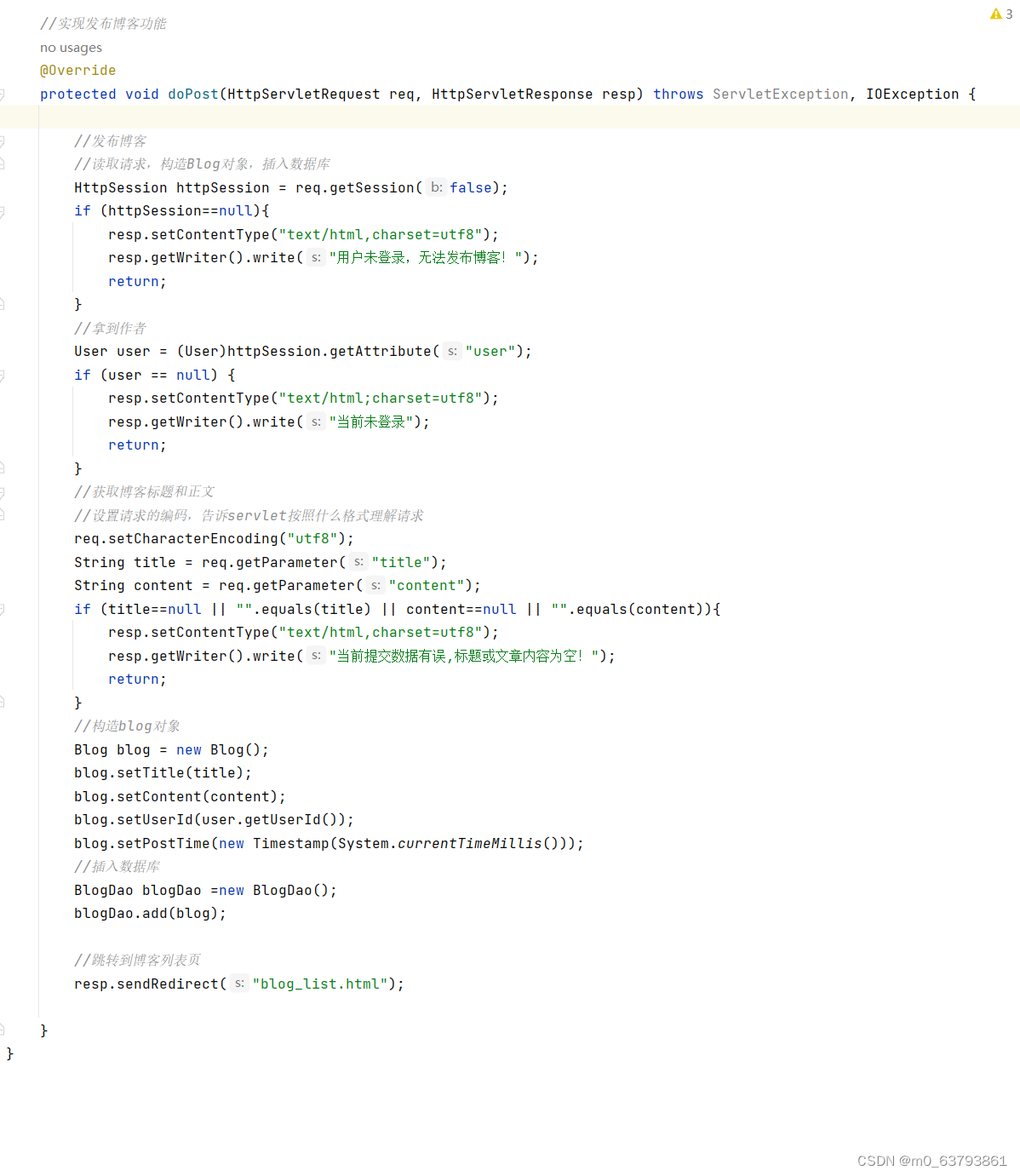The width and height of the screenshot is (1020, 1176).
Task: Collapse the doPost method using its fold marker
Action: [3, 95]
